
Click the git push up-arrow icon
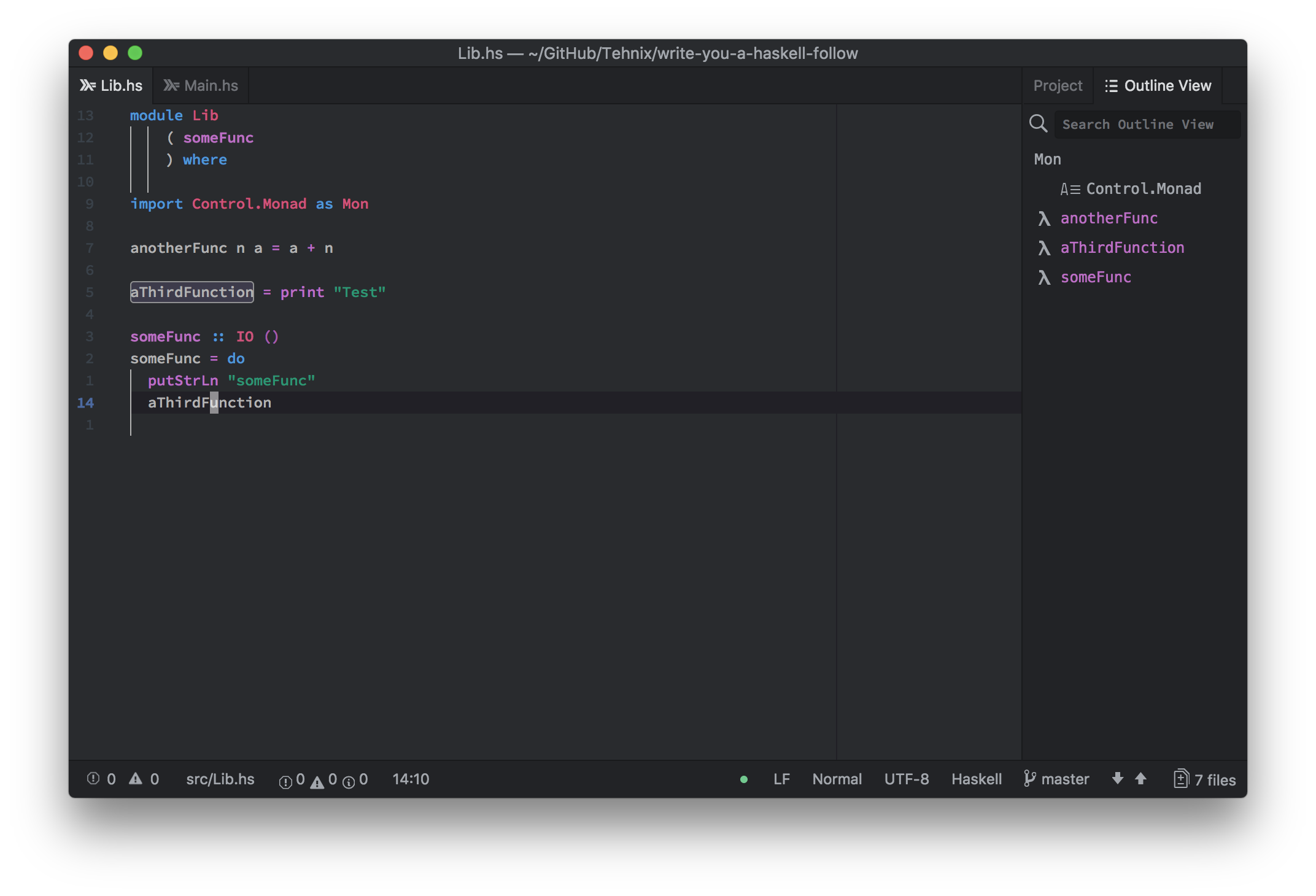click(1140, 779)
